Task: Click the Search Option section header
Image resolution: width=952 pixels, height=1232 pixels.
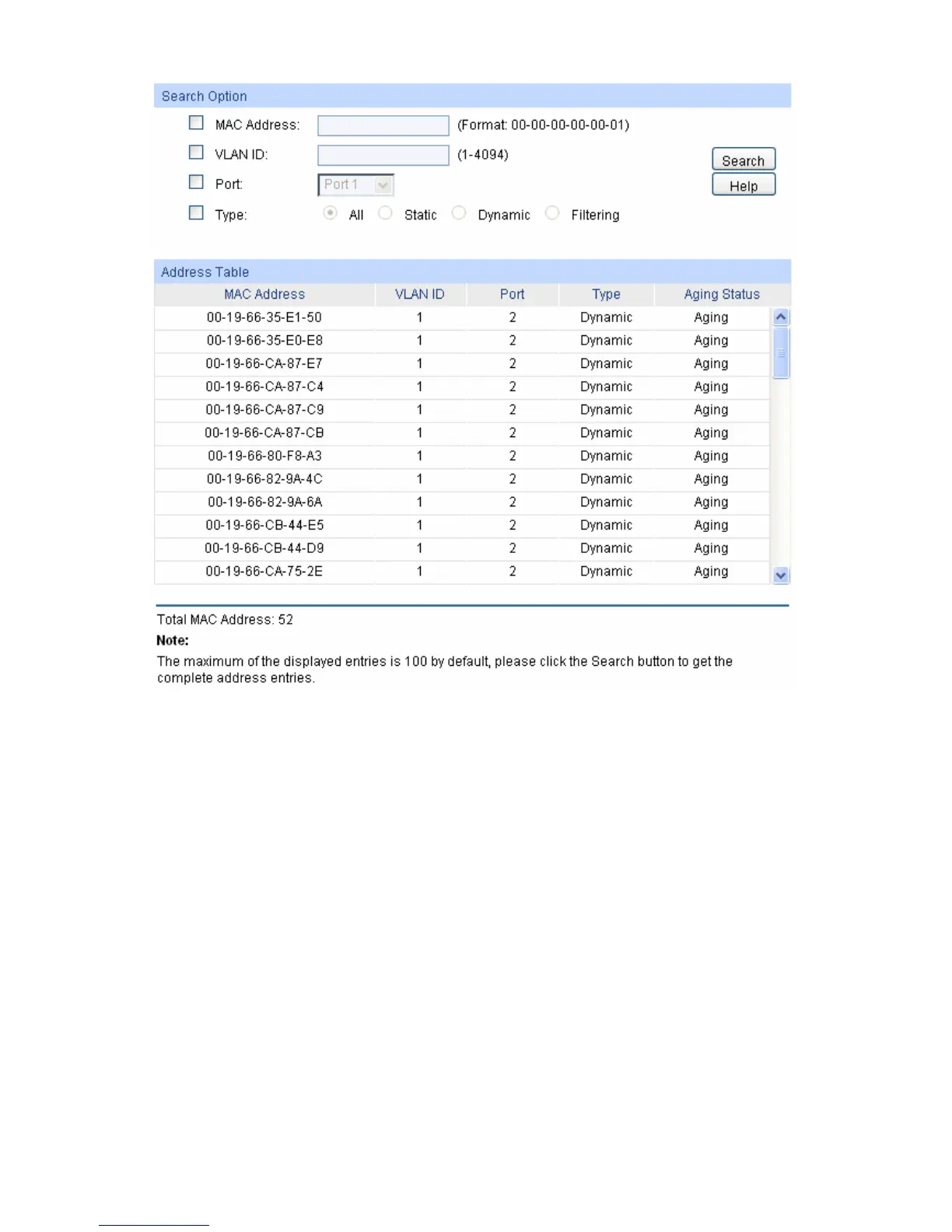Action: pos(472,96)
